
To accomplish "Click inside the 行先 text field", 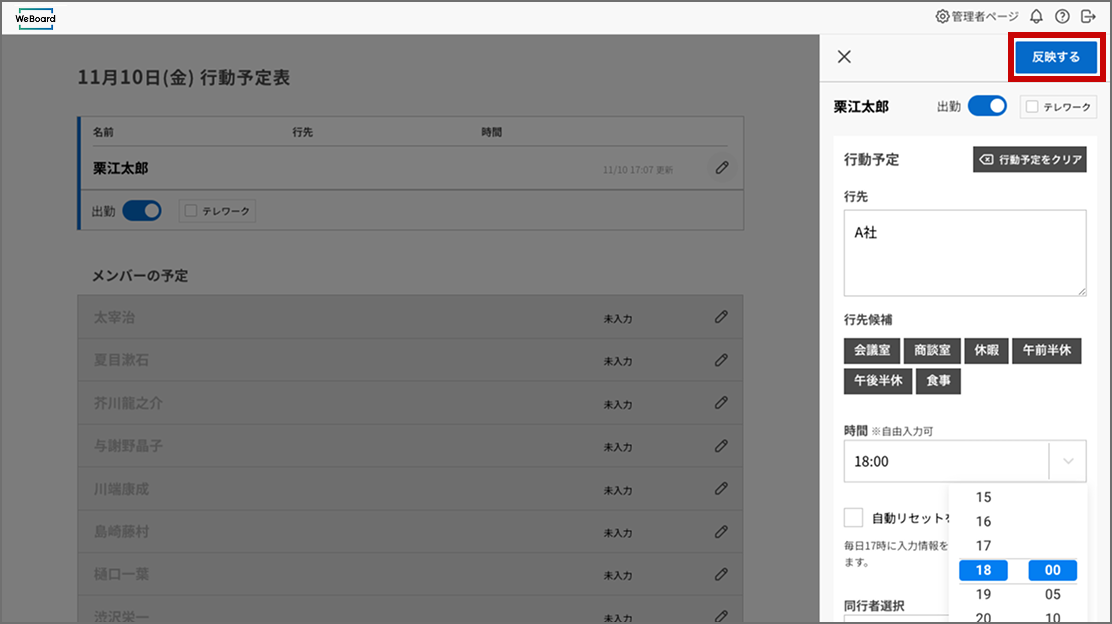I will point(965,250).
